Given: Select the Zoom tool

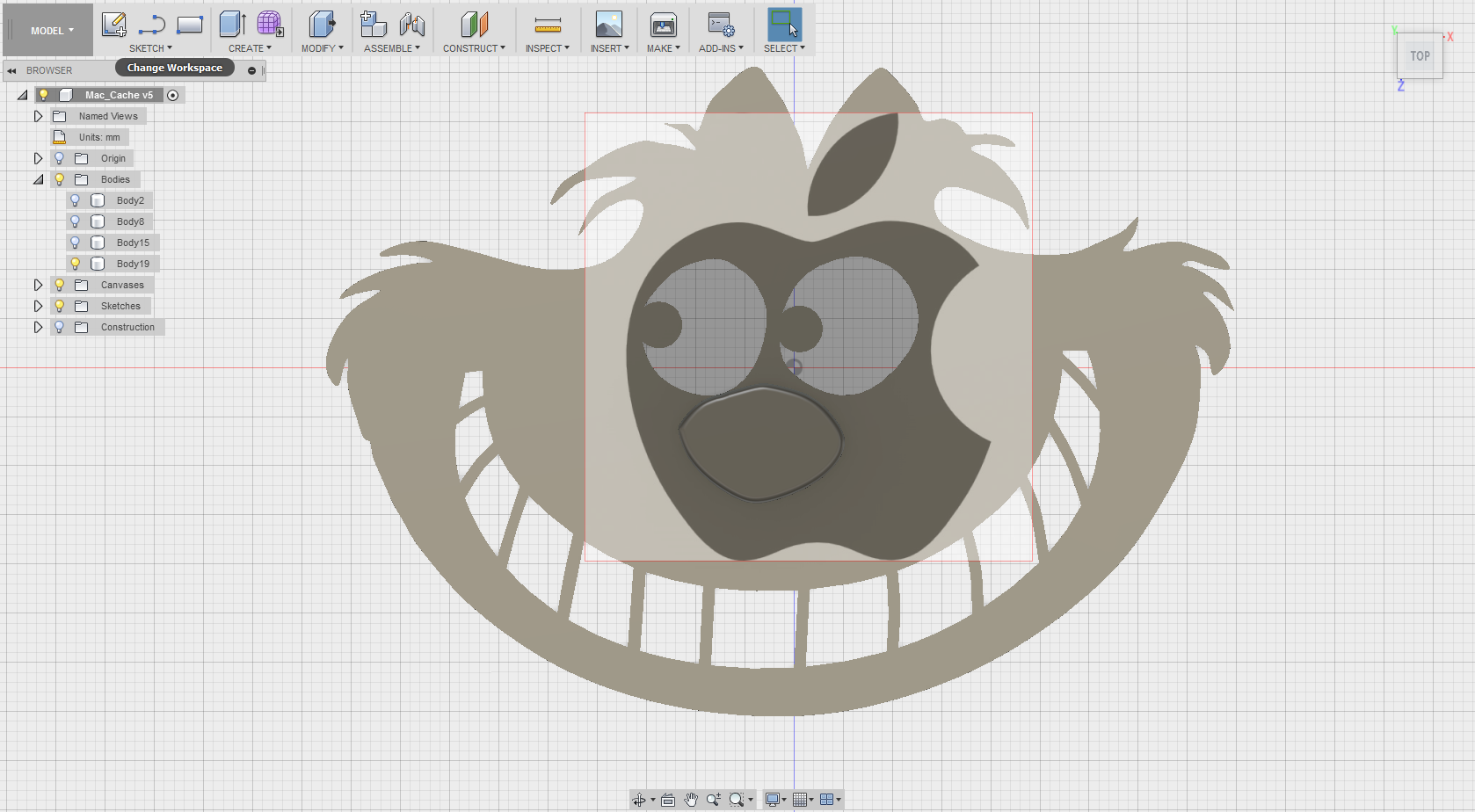Looking at the screenshot, I should point(713,799).
